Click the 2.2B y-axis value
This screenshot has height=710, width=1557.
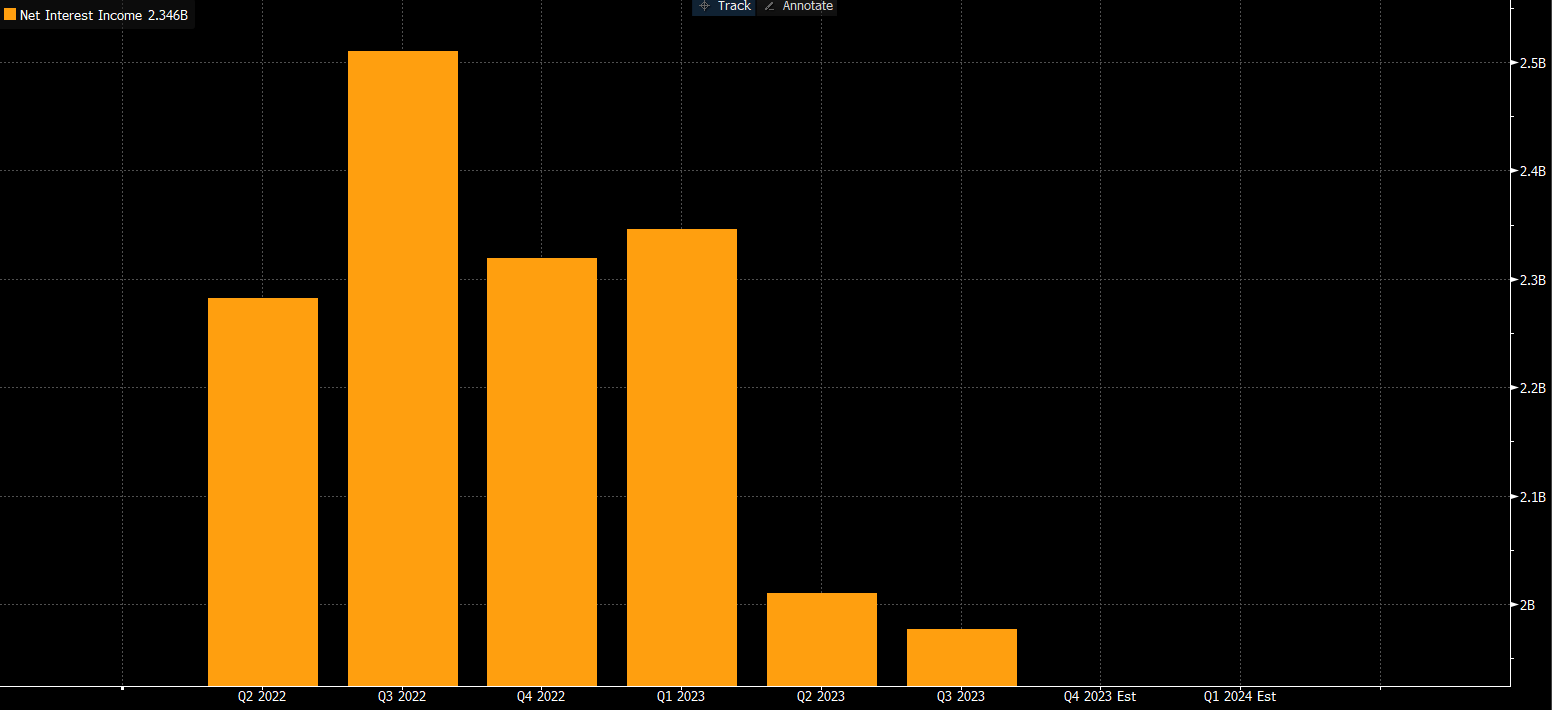pyautogui.click(x=1533, y=387)
